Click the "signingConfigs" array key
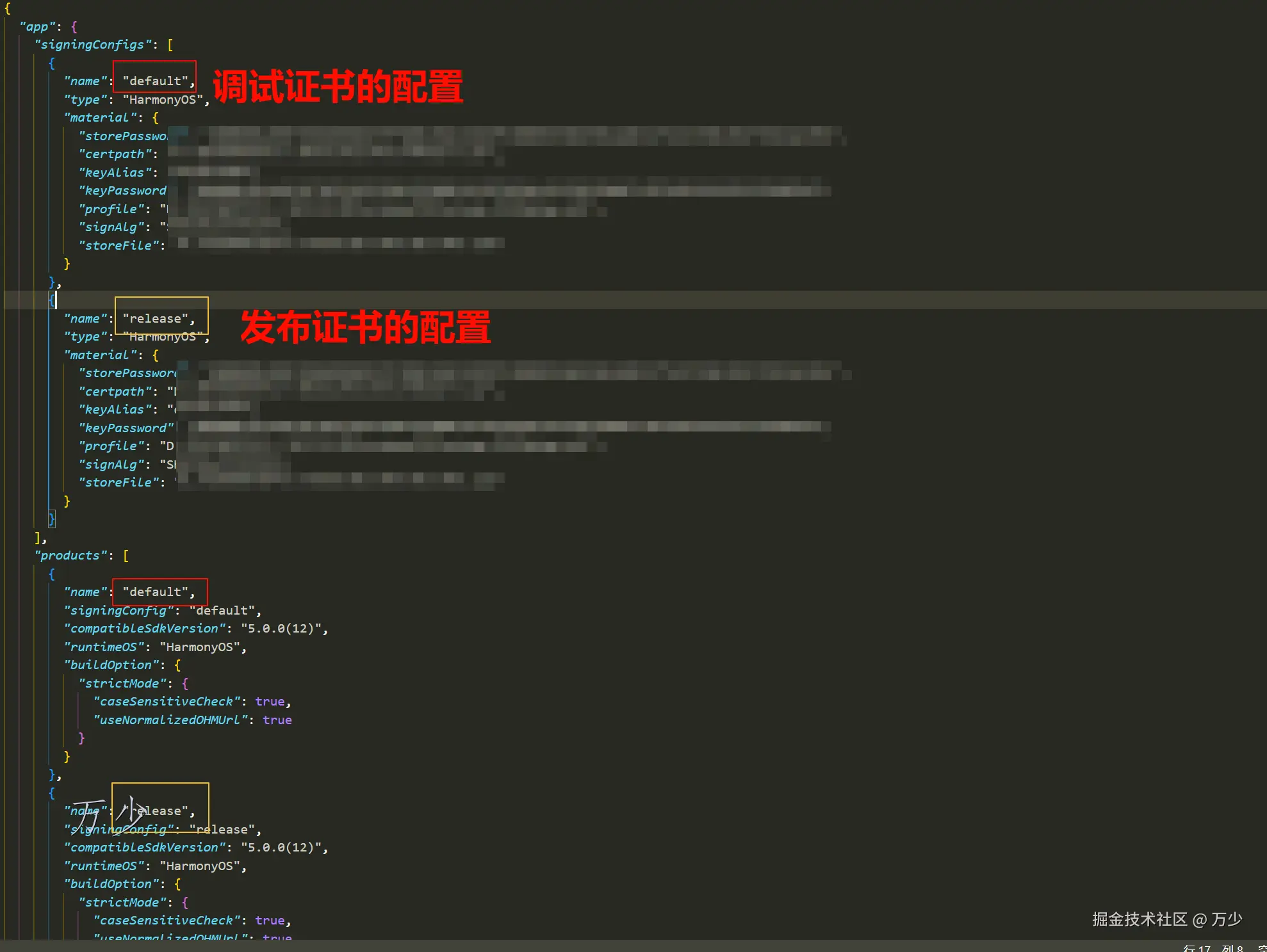Image resolution: width=1267 pixels, height=952 pixels. pyautogui.click(x=92, y=44)
